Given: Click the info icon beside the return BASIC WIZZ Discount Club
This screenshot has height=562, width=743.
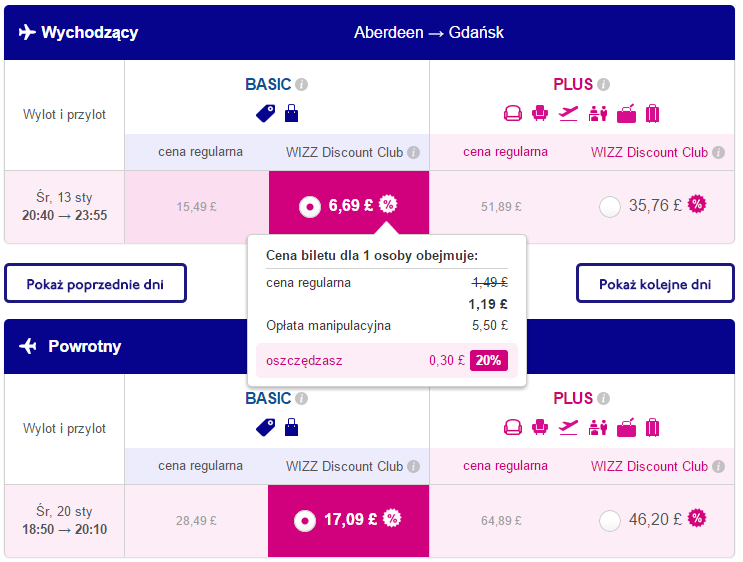Looking at the screenshot, I should [414, 466].
